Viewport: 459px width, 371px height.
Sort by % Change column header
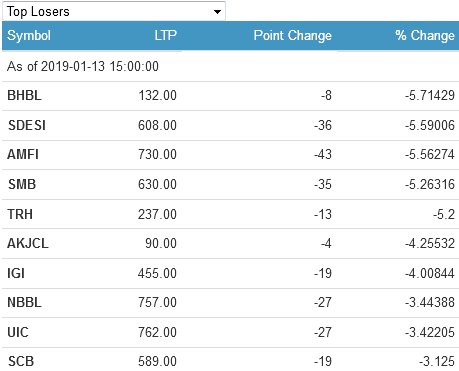425,35
